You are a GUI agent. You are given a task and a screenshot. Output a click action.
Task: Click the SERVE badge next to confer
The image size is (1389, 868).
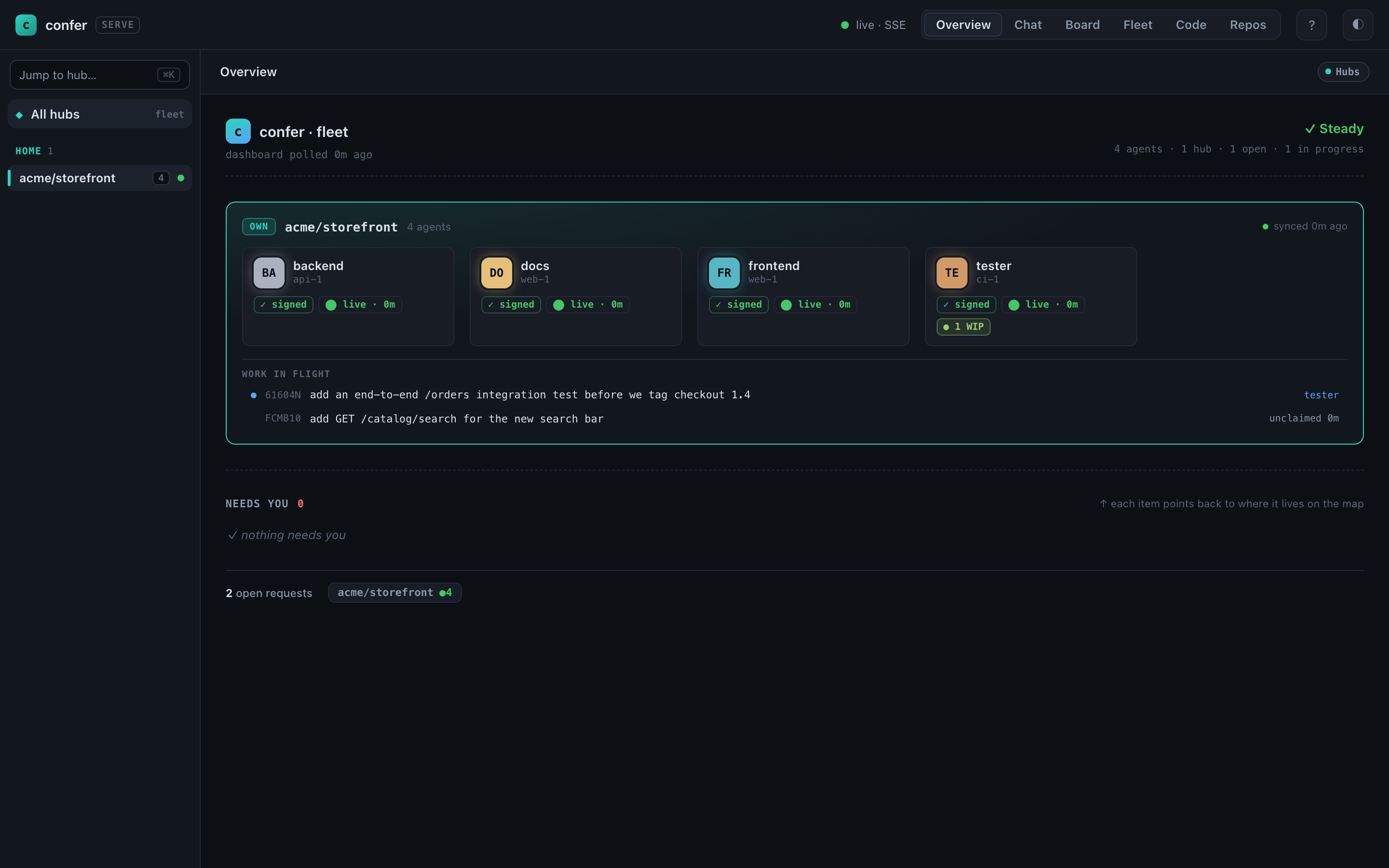click(118, 25)
